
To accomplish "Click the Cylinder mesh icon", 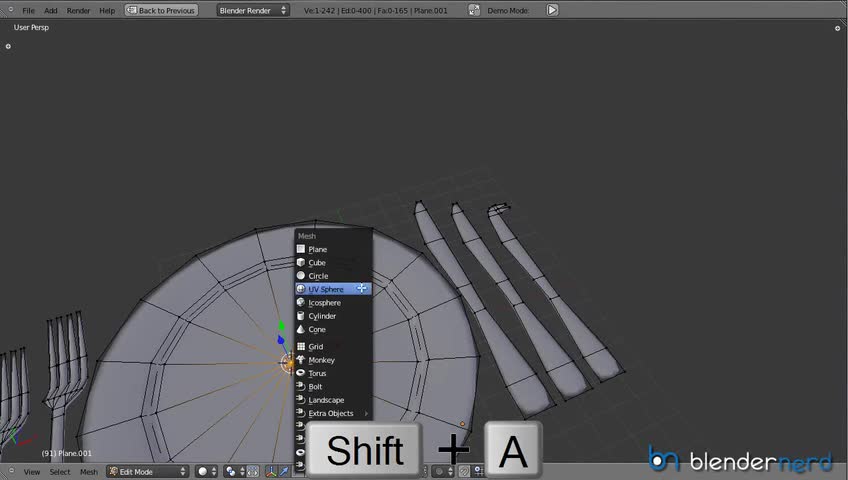I will tap(301, 315).
